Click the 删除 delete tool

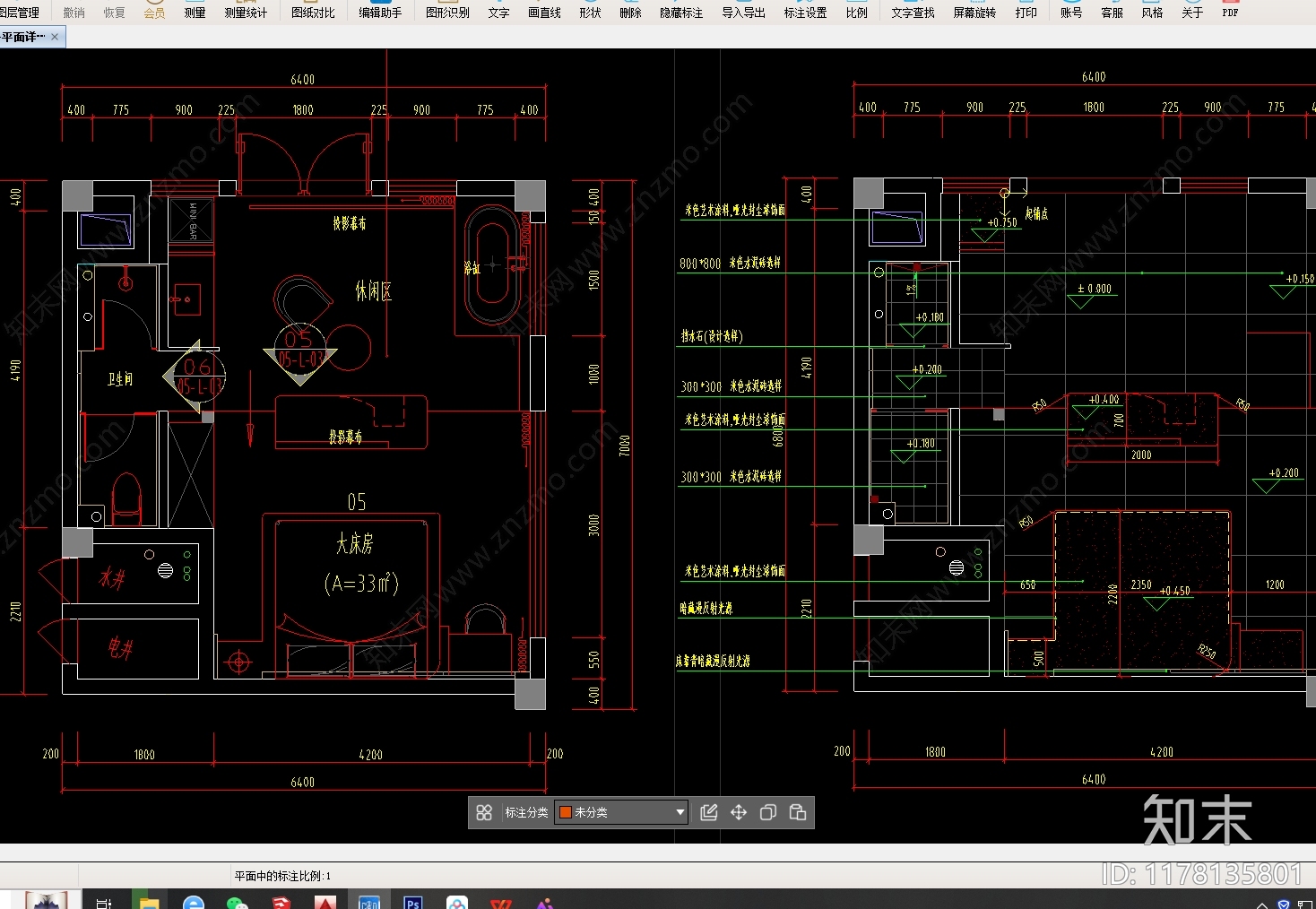(x=631, y=13)
